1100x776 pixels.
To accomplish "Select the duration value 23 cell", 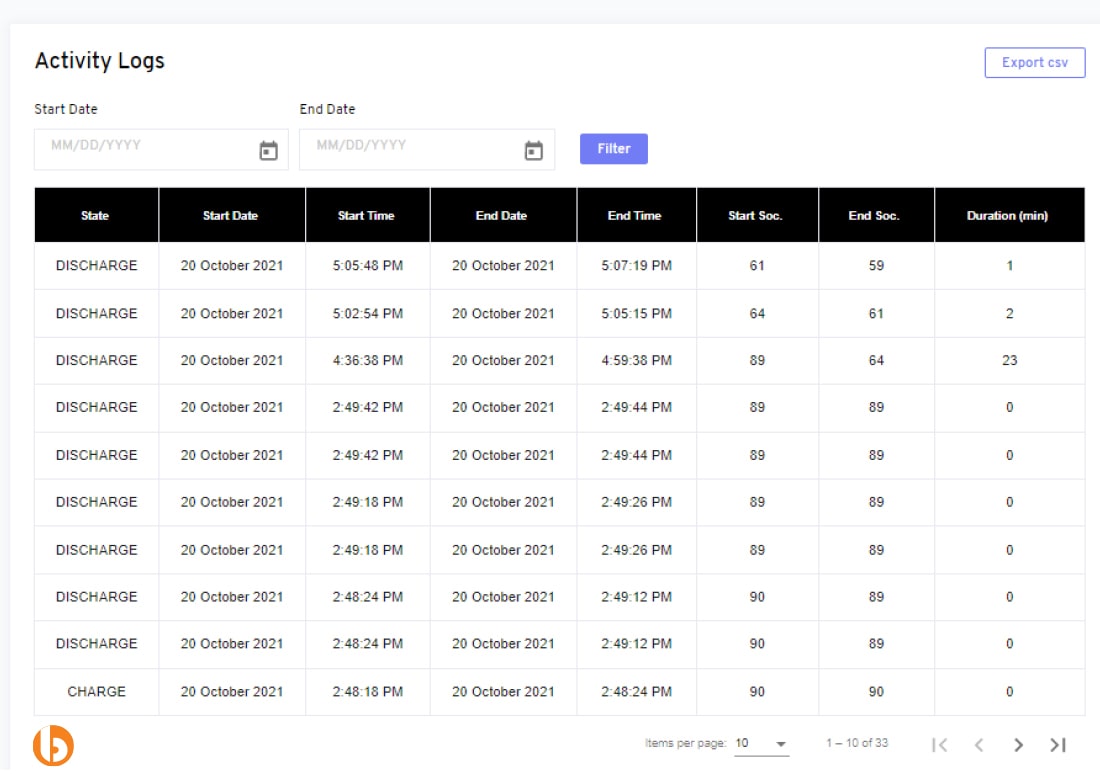I will click(x=1009, y=360).
